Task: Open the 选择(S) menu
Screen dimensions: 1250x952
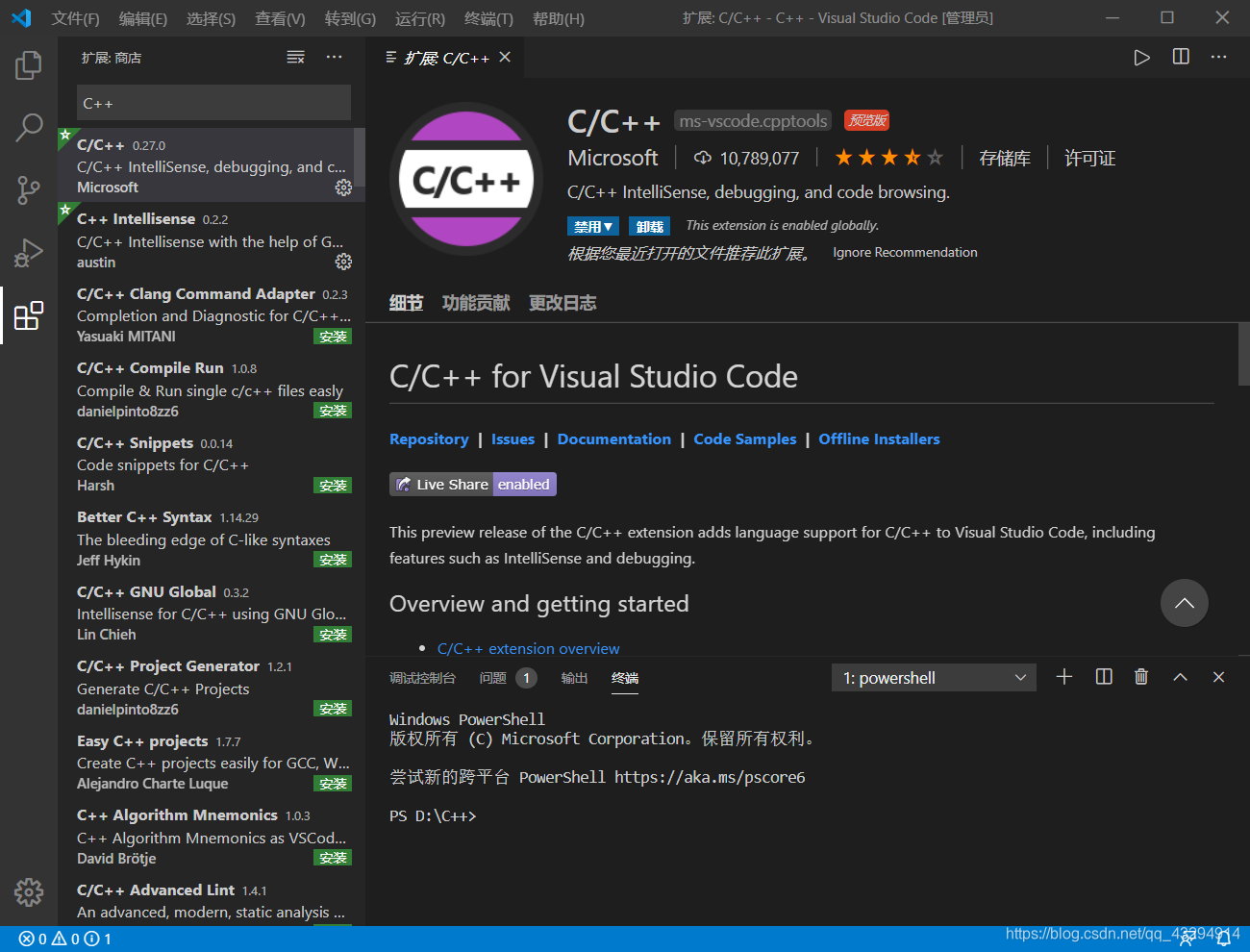Action: click(211, 18)
